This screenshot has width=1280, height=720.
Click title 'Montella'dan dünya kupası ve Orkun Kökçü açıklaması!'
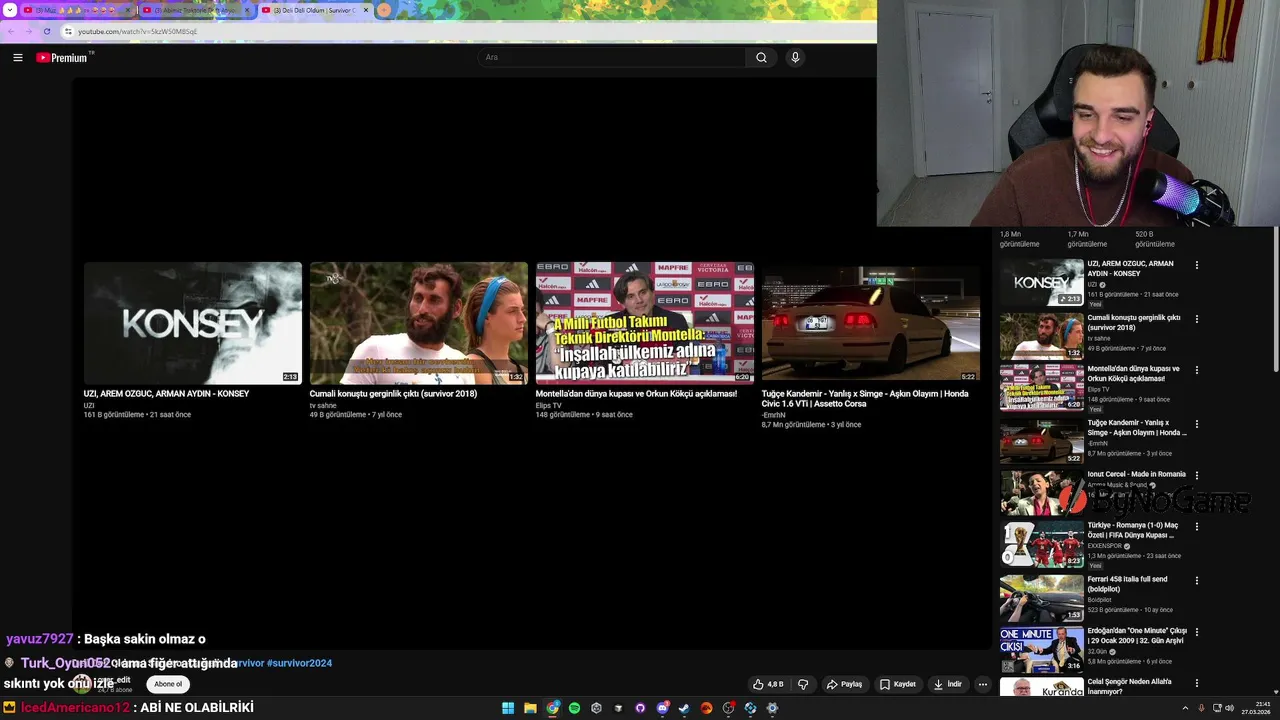point(636,394)
